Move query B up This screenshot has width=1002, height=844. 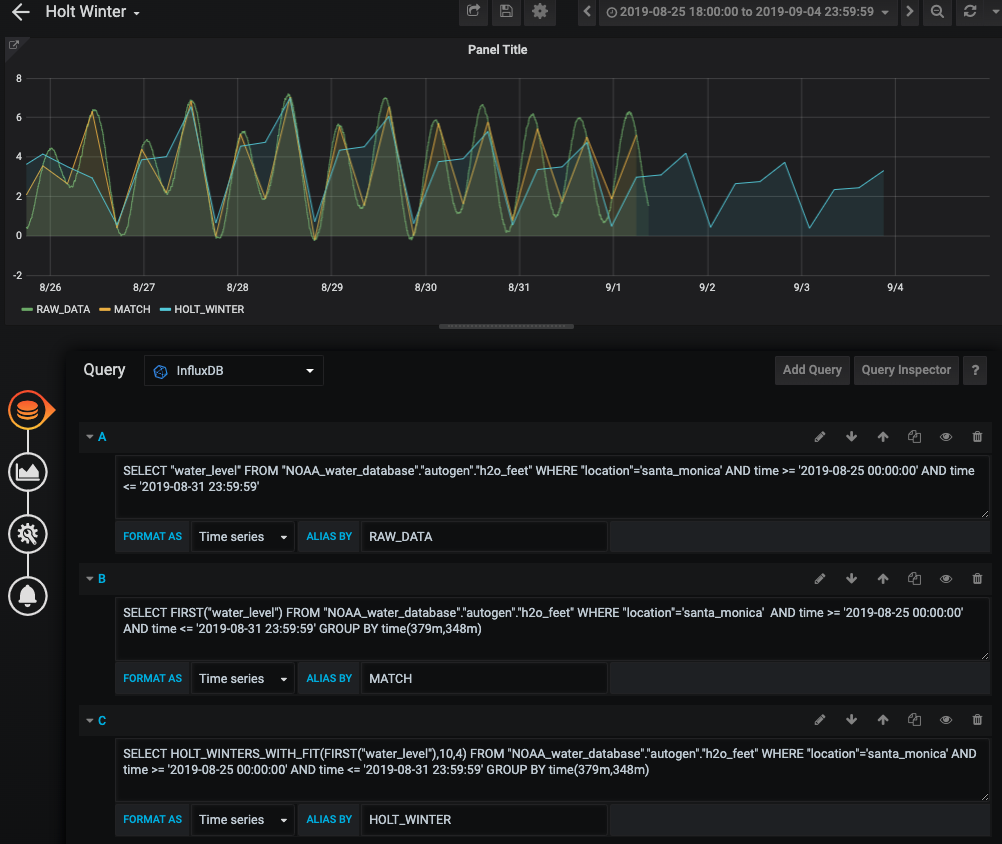[883, 579]
